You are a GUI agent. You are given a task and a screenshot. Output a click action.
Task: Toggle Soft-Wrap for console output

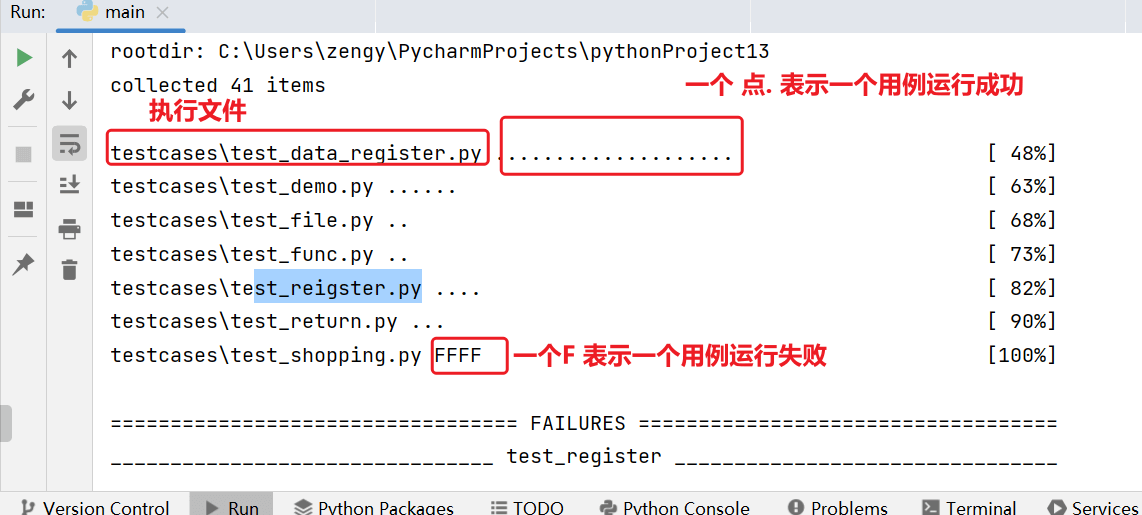pos(69,144)
